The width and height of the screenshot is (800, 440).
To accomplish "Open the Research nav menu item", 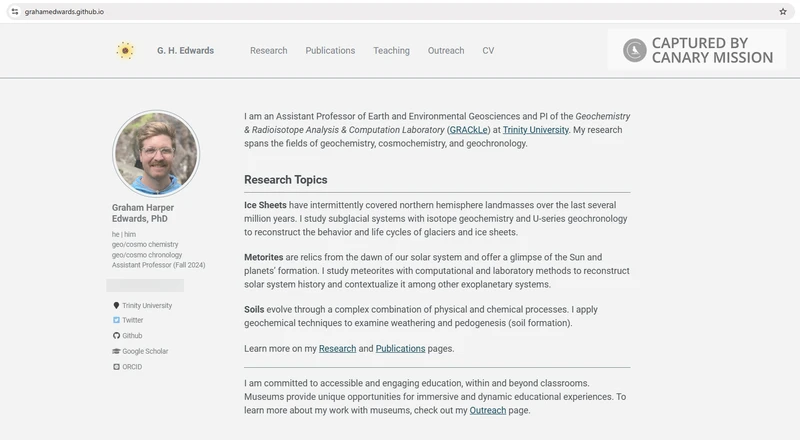I will (x=268, y=51).
